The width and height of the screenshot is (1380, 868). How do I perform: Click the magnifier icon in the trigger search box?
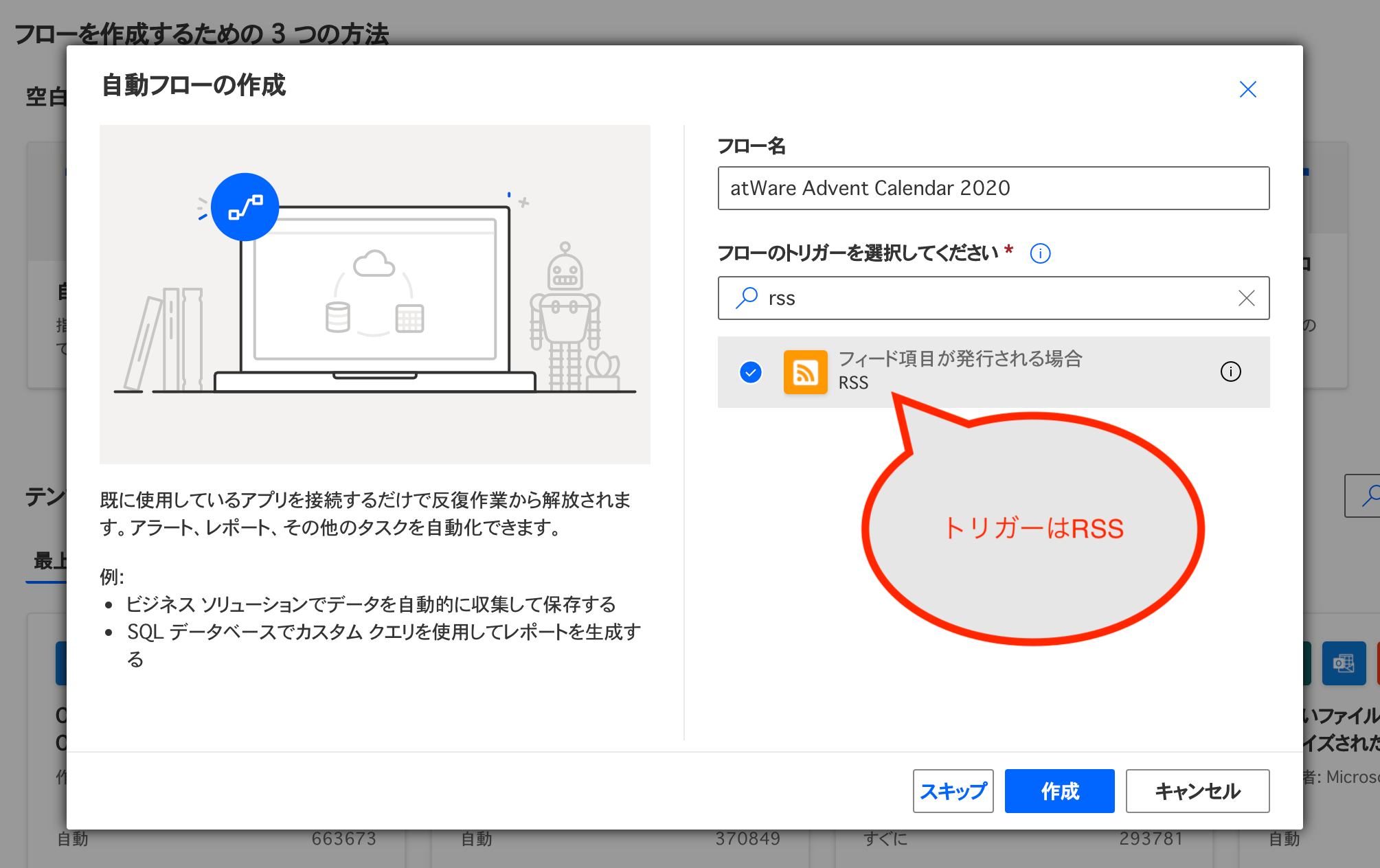click(x=746, y=298)
